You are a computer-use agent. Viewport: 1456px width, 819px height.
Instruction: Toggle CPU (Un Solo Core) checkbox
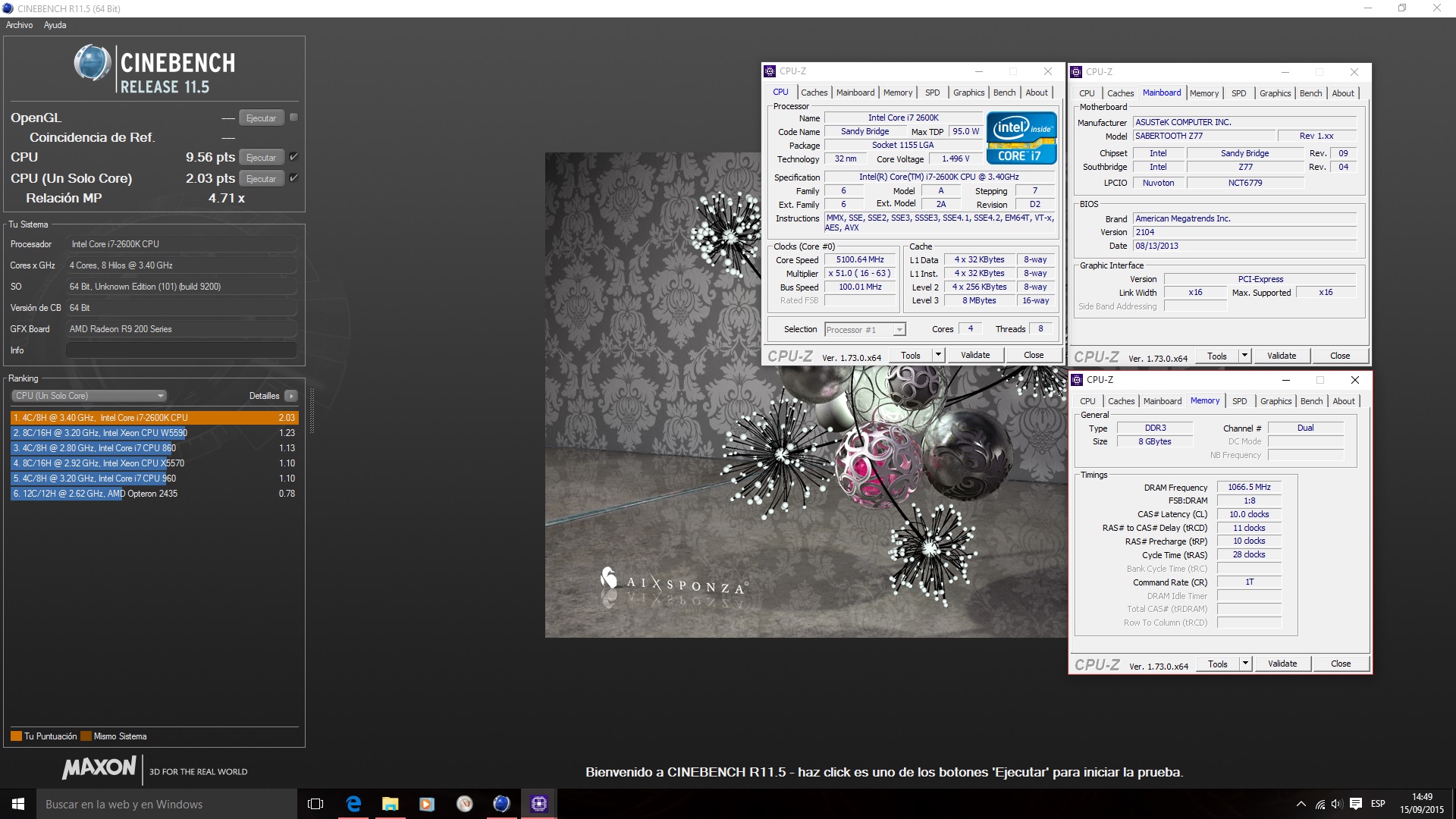click(x=293, y=178)
